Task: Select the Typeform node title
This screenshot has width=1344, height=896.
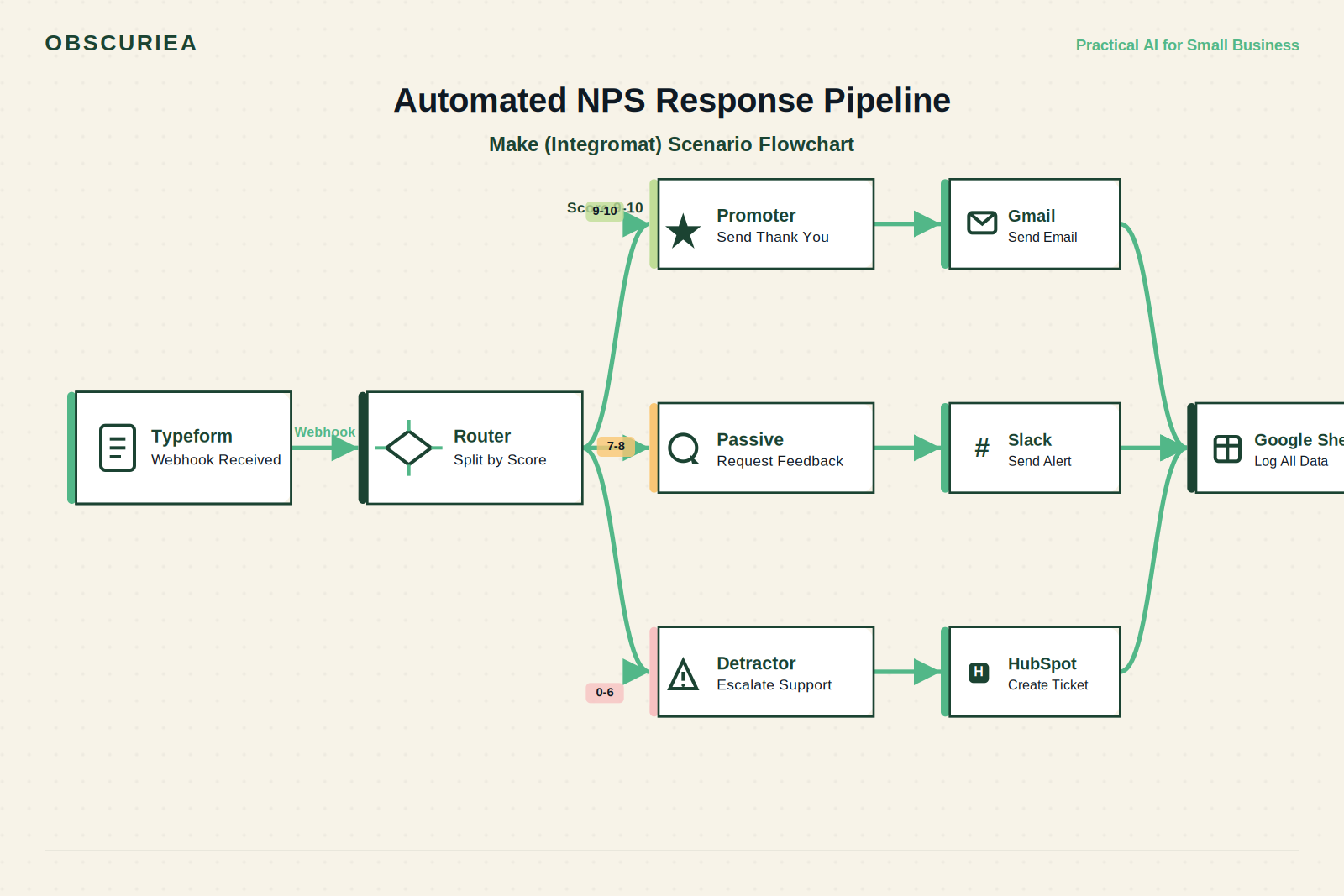Action: (x=192, y=436)
